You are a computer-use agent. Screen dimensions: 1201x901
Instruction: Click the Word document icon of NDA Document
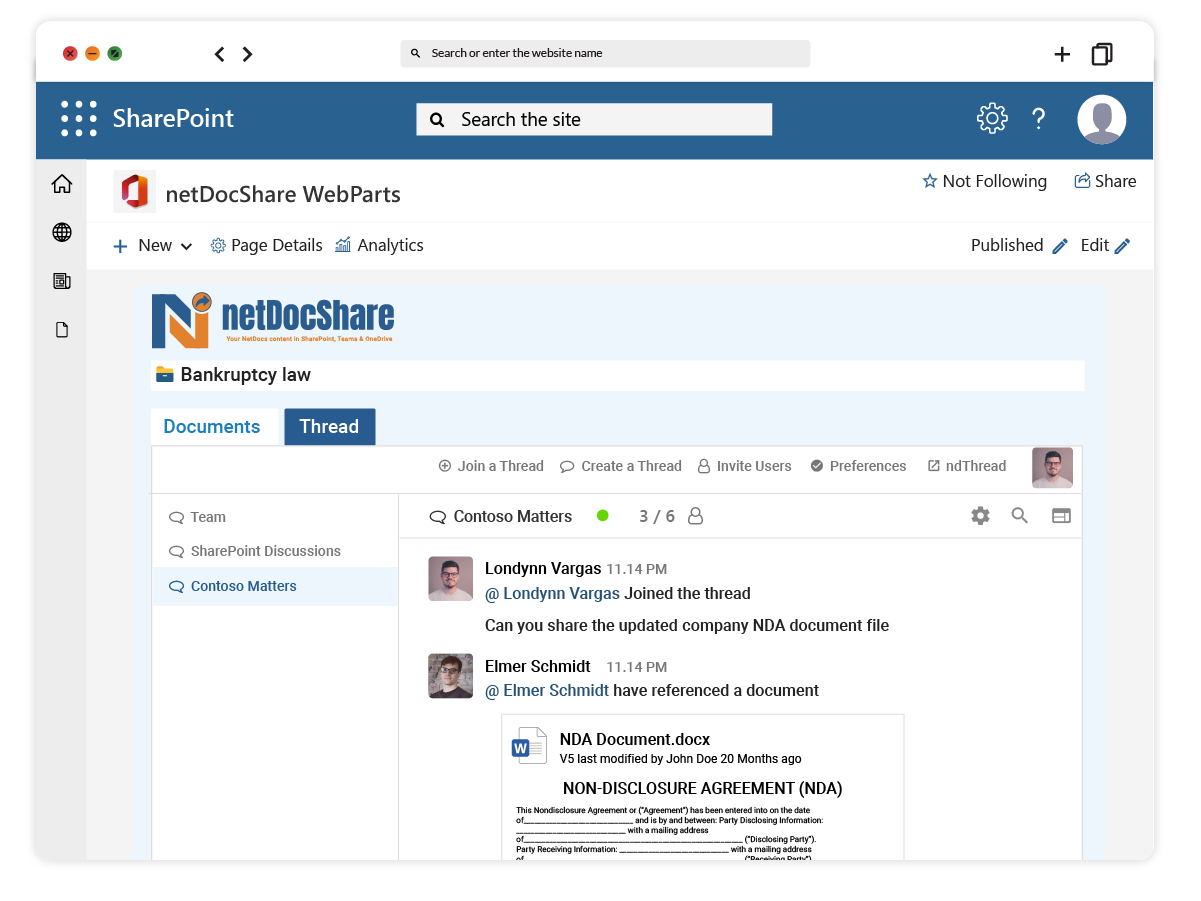pyautogui.click(x=529, y=746)
